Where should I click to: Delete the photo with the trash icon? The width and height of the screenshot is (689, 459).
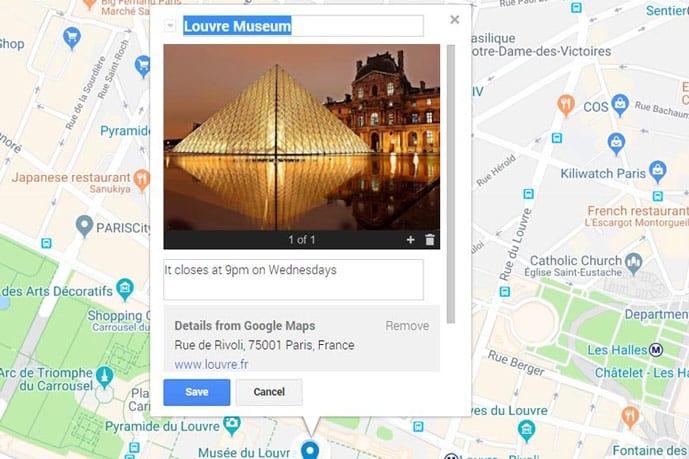click(430, 240)
